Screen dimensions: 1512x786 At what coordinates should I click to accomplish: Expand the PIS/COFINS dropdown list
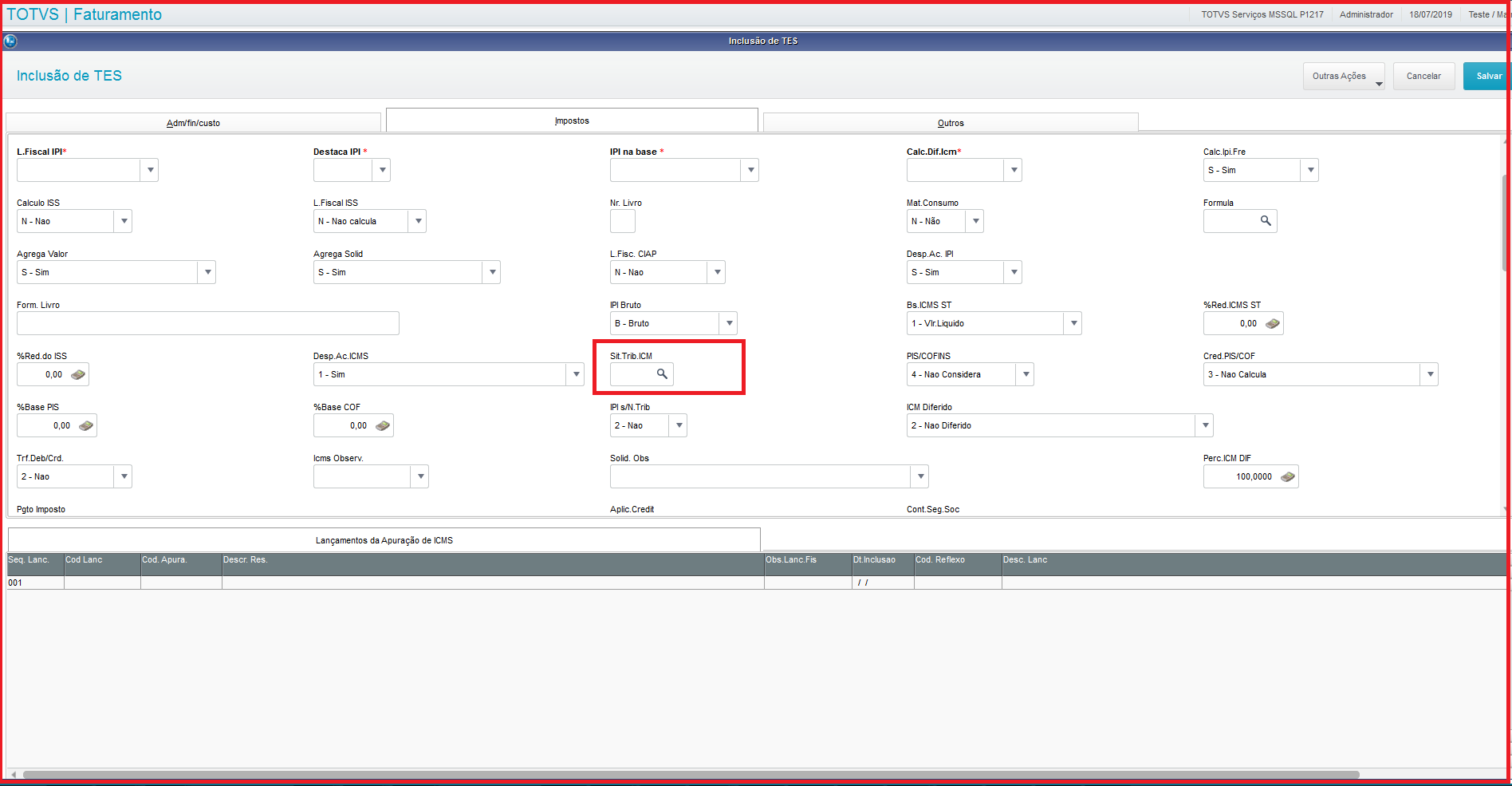[1026, 374]
